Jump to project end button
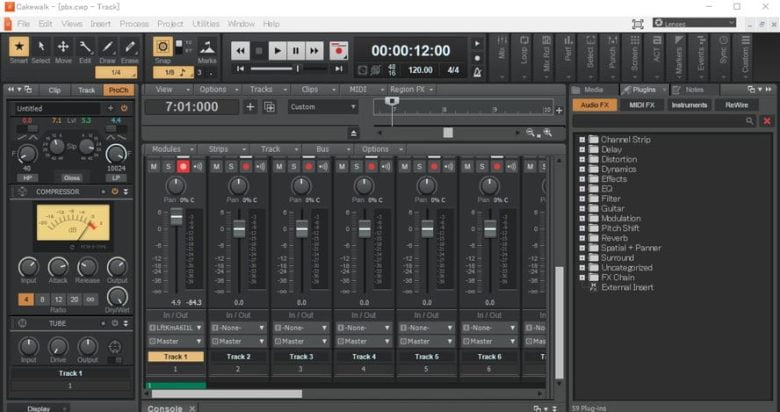The image size is (780, 412). pos(339,69)
